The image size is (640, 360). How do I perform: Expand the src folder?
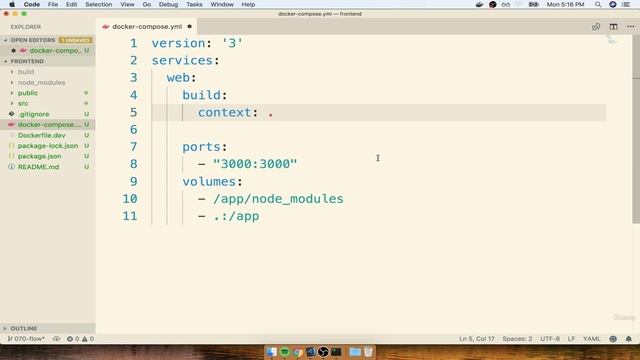(23, 104)
